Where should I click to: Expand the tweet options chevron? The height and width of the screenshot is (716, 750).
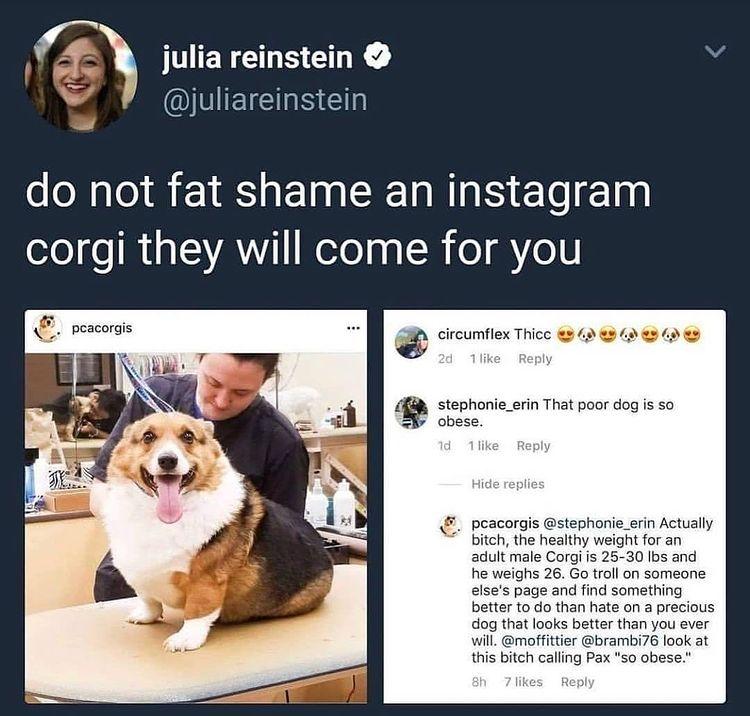click(715, 51)
